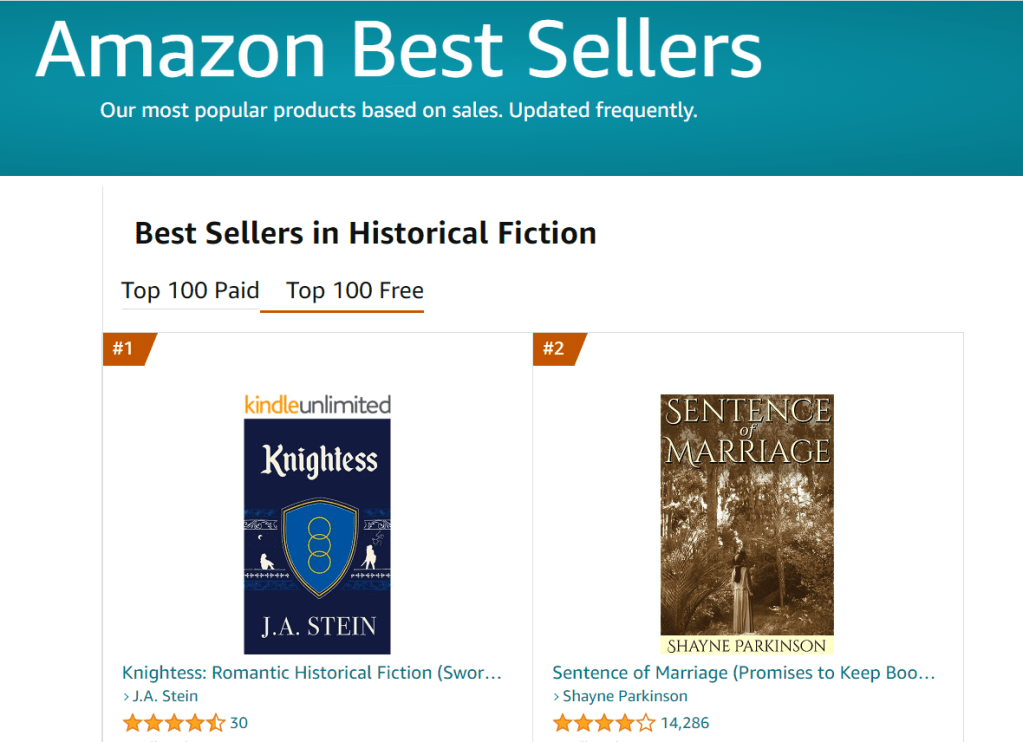Click the #1 rank badge
Image resolution: width=1023 pixels, height=742 pixels.
click(125, 349)
